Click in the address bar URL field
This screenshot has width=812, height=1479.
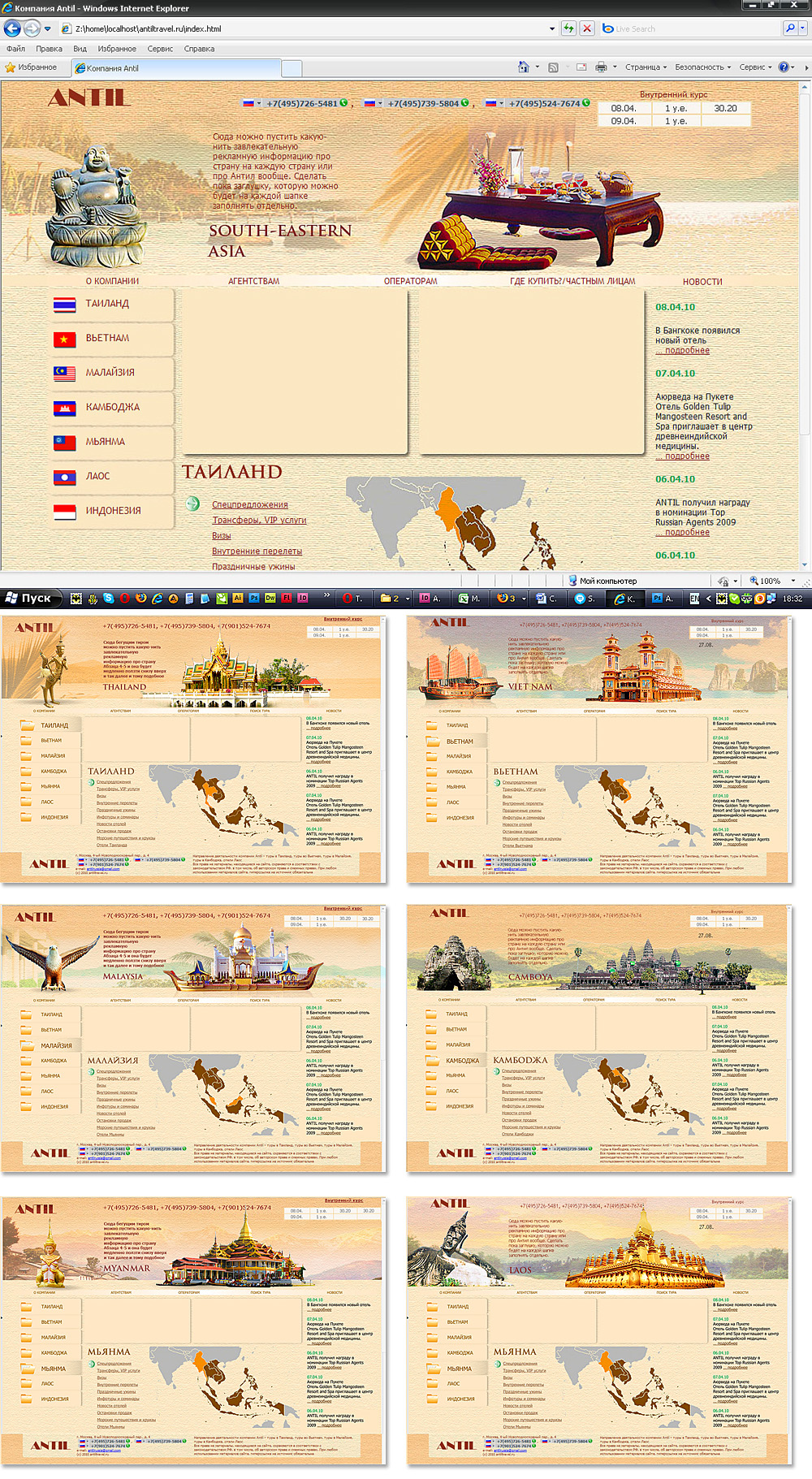click(309, 28)
